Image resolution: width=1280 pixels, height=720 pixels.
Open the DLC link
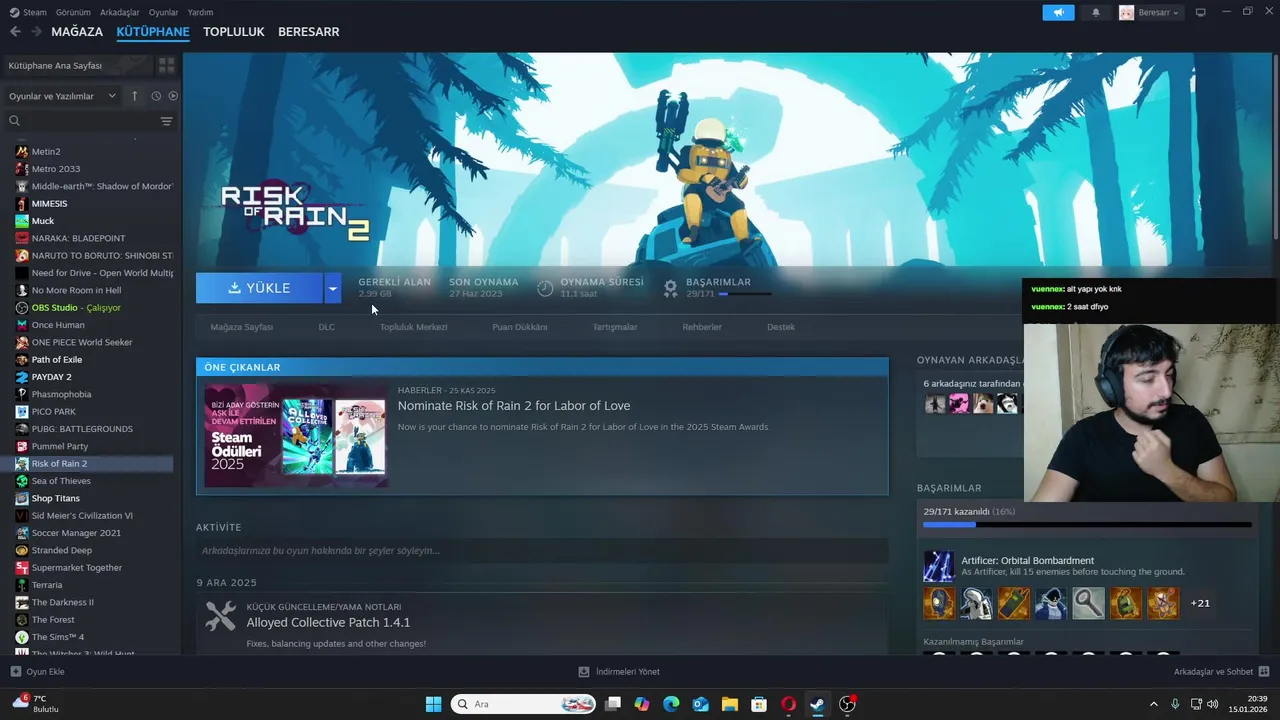(327, 327)
